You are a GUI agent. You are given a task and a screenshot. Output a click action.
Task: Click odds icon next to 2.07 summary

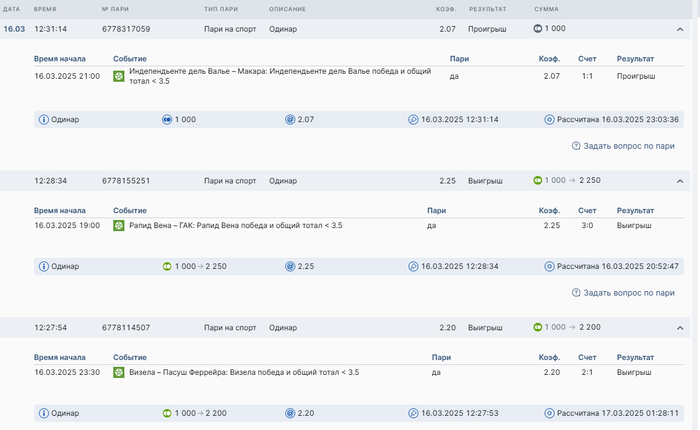290,120
